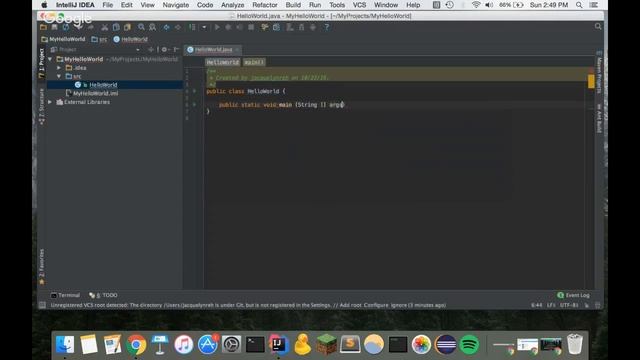The image size is (640, 360).
Task: Click the LF line separator selector
Action: [x=551, y=305]
